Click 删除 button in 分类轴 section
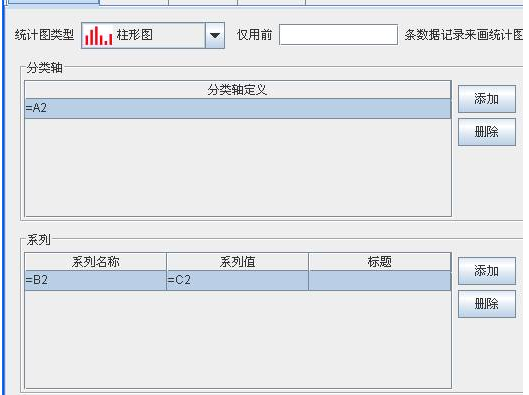This screenshot has width=529, height=395. click(x=486, y=132)
